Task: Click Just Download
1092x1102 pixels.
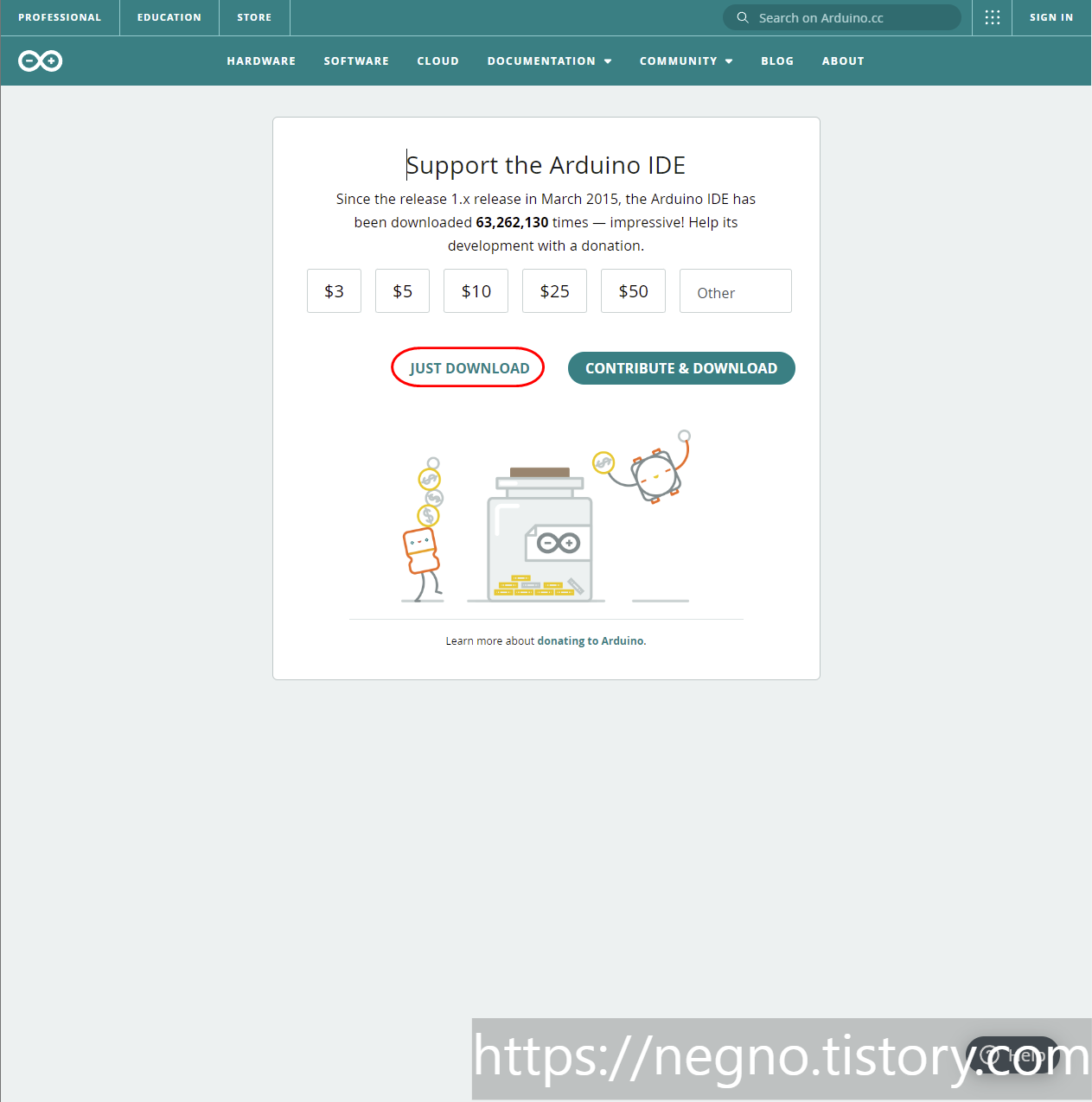Action: (469, 368)
